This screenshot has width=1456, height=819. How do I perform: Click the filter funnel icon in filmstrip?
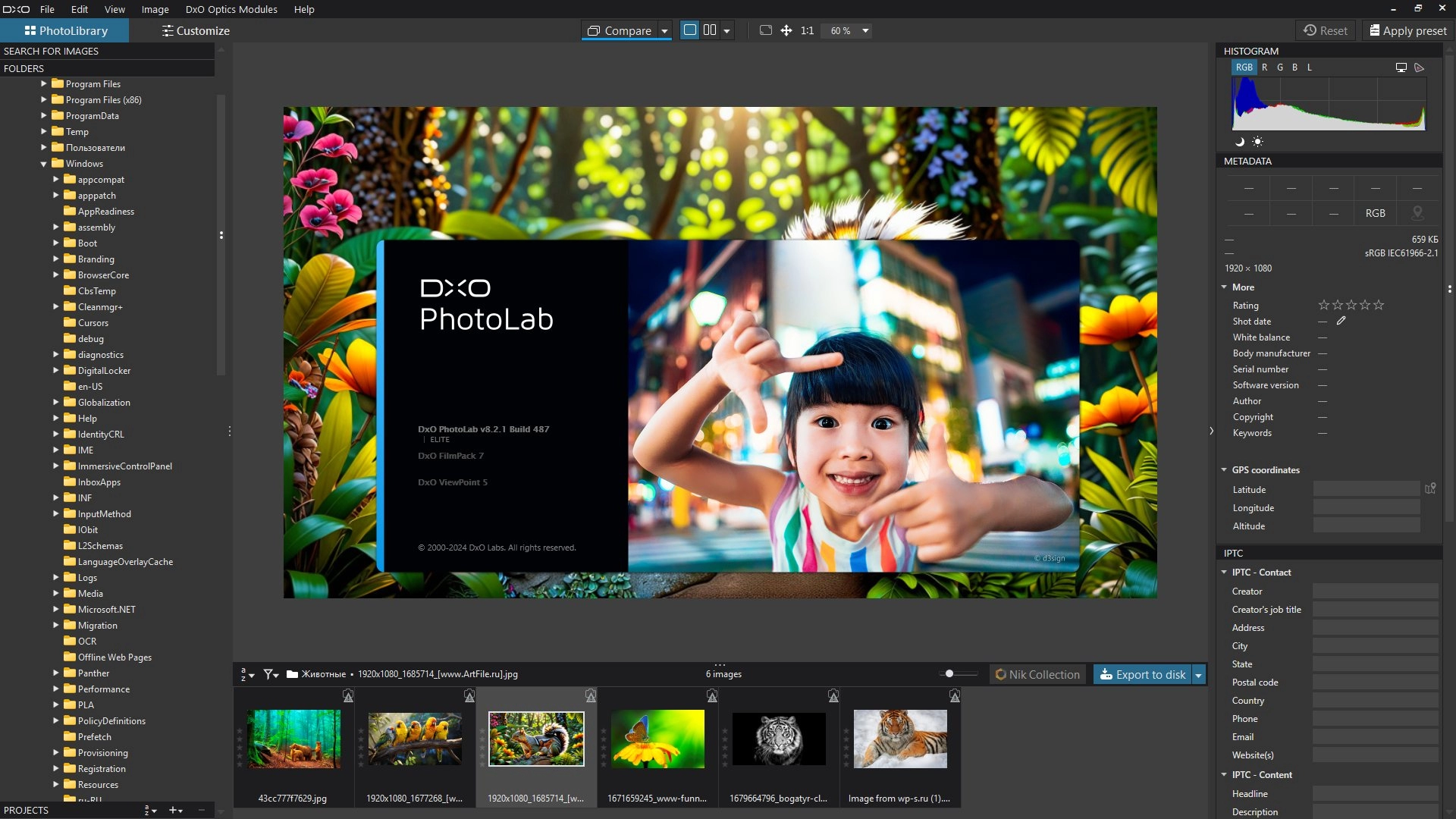point(269,674)
